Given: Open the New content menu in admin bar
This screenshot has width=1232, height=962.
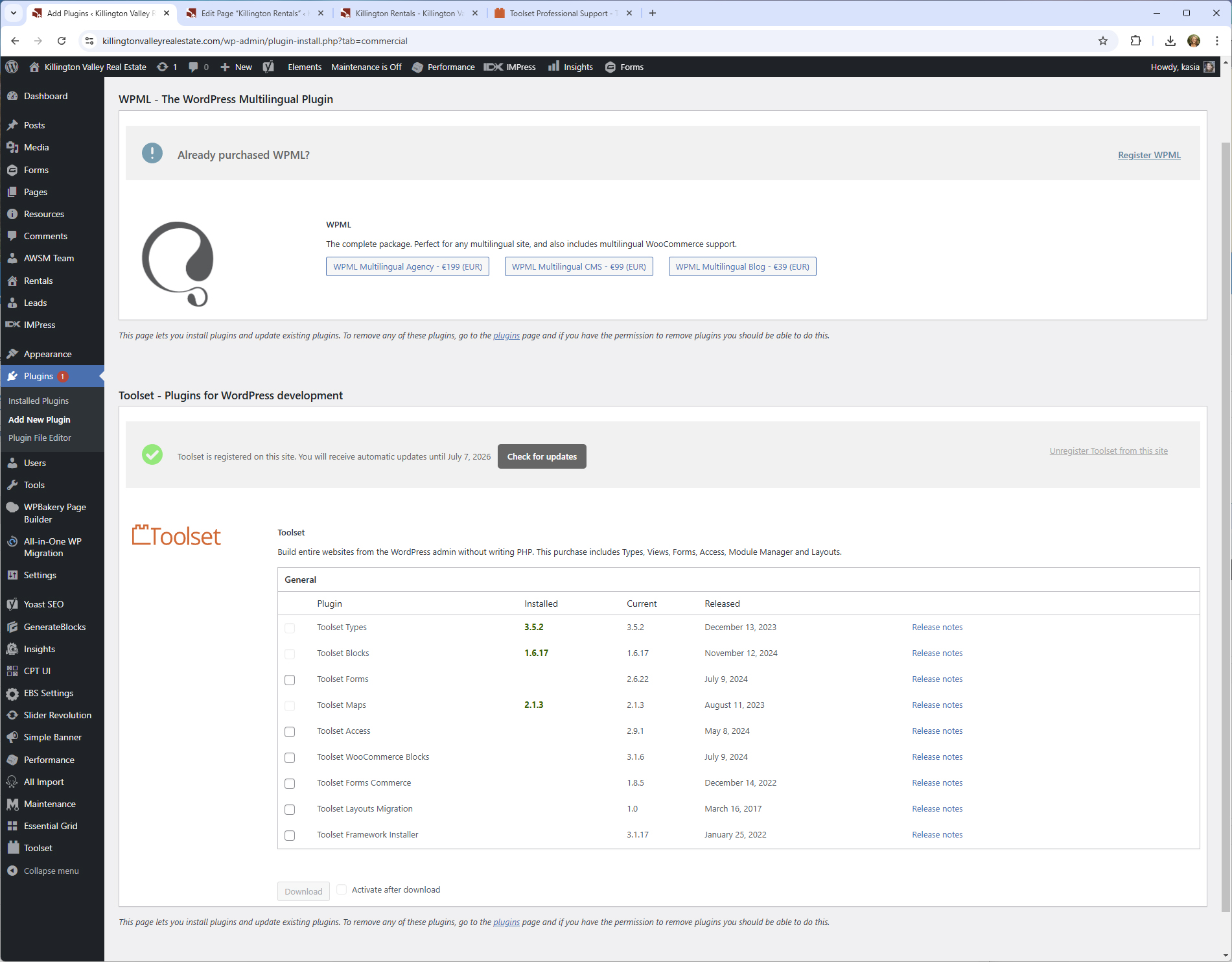Looking at the screenshot, I should click(237, 67).
